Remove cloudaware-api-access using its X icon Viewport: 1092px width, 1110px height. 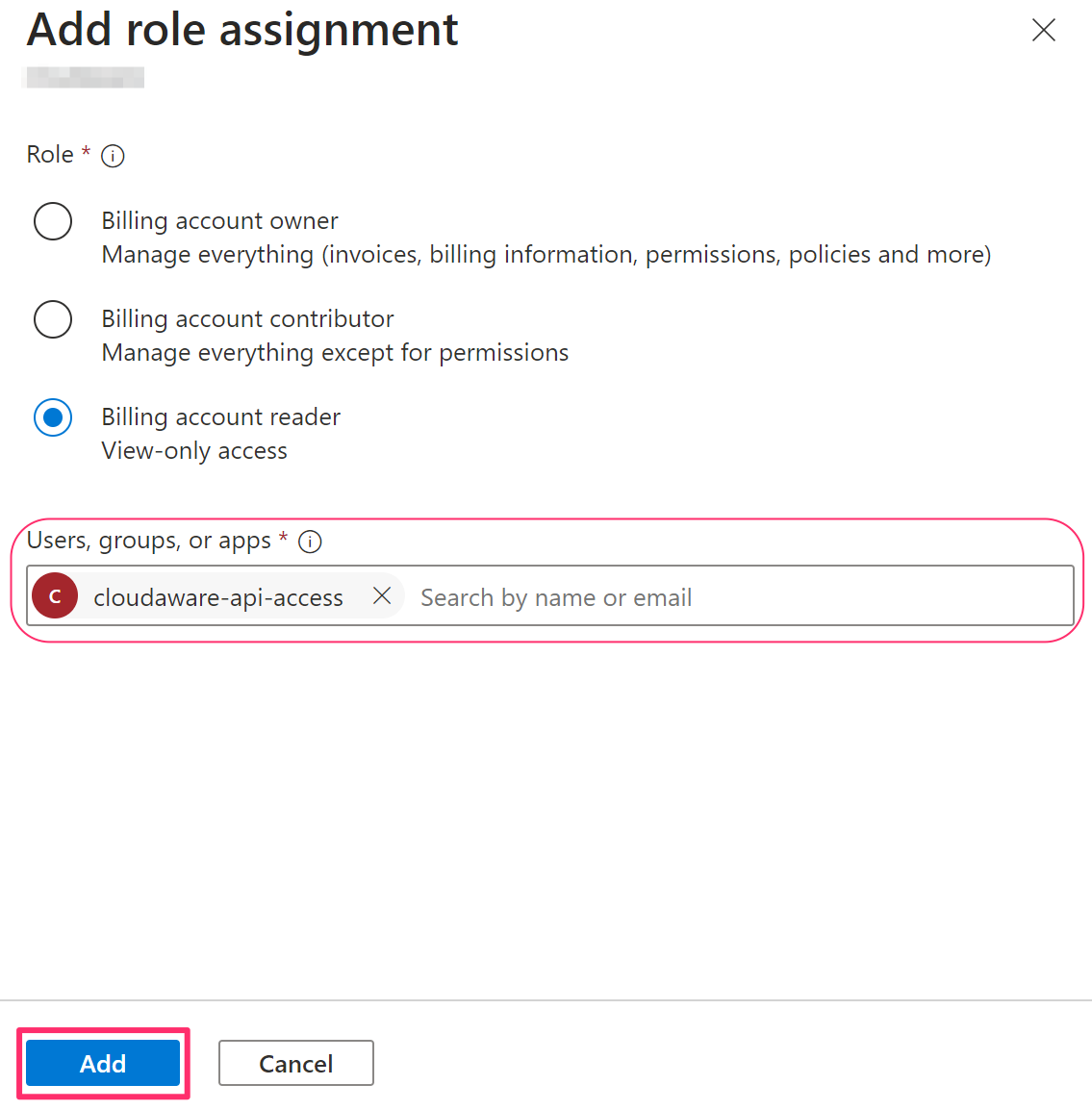382,595
